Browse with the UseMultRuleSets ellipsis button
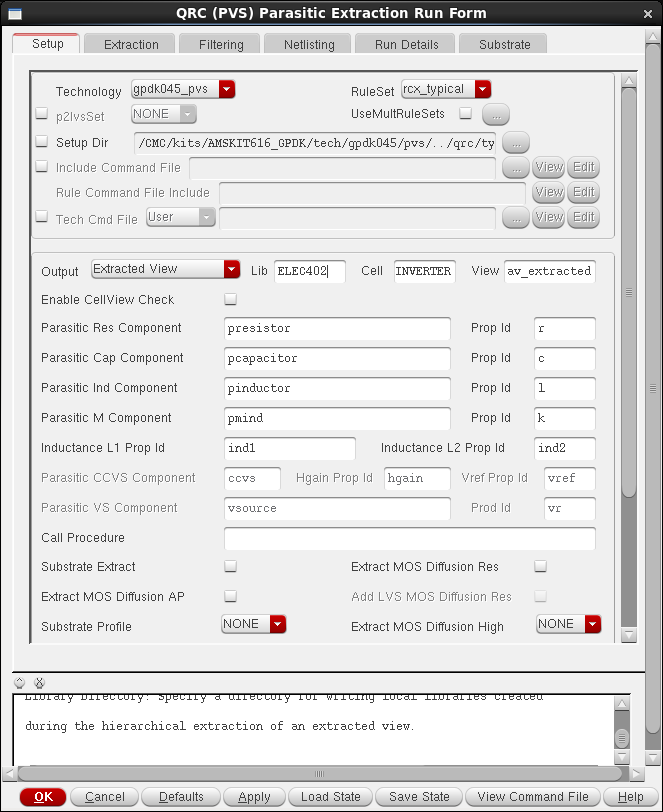Image resolution: width=663 pixels, height=812 pixels. (496, 114)
